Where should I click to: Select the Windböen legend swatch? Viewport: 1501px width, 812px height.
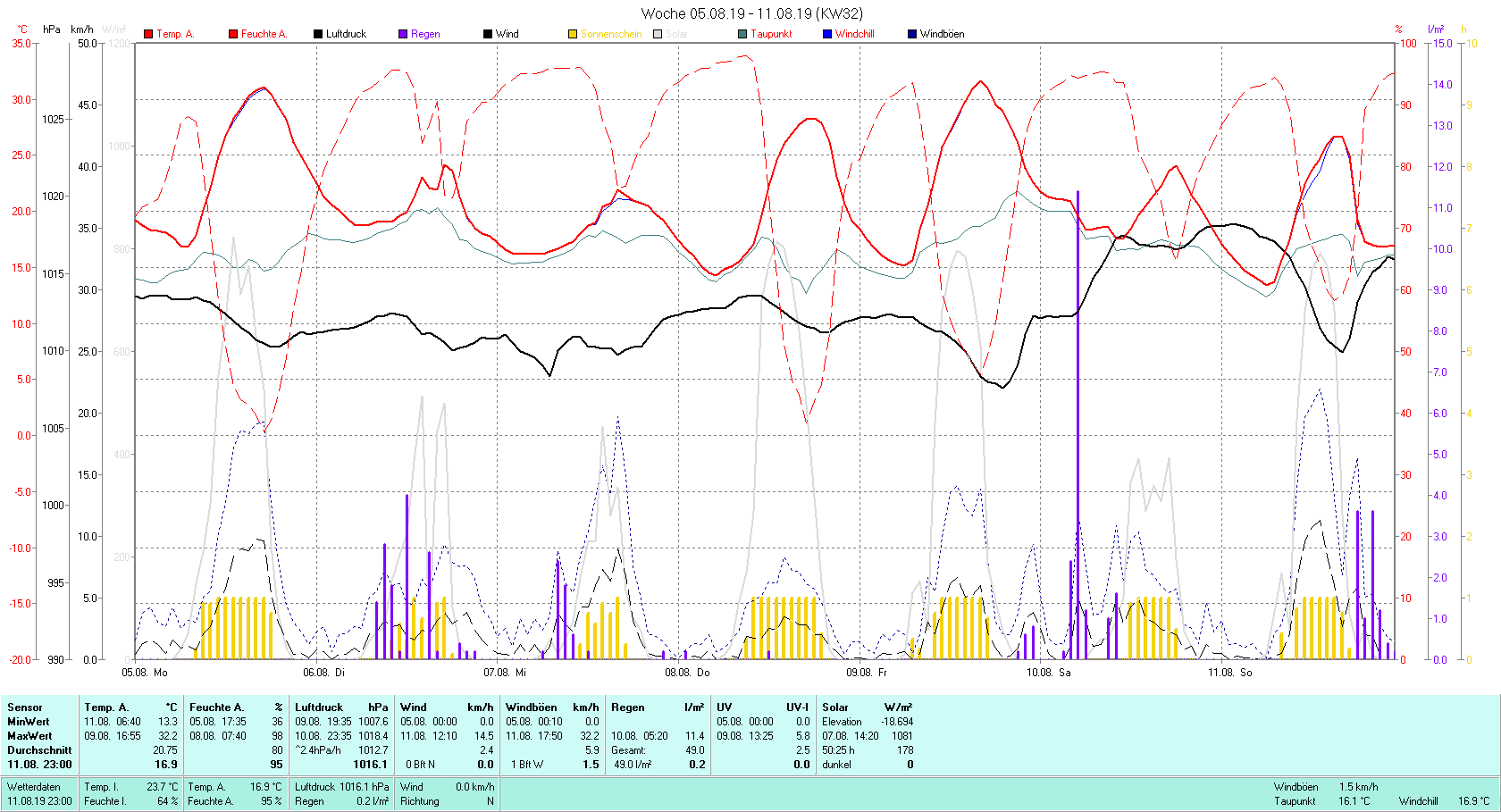(x=912, y=34)
